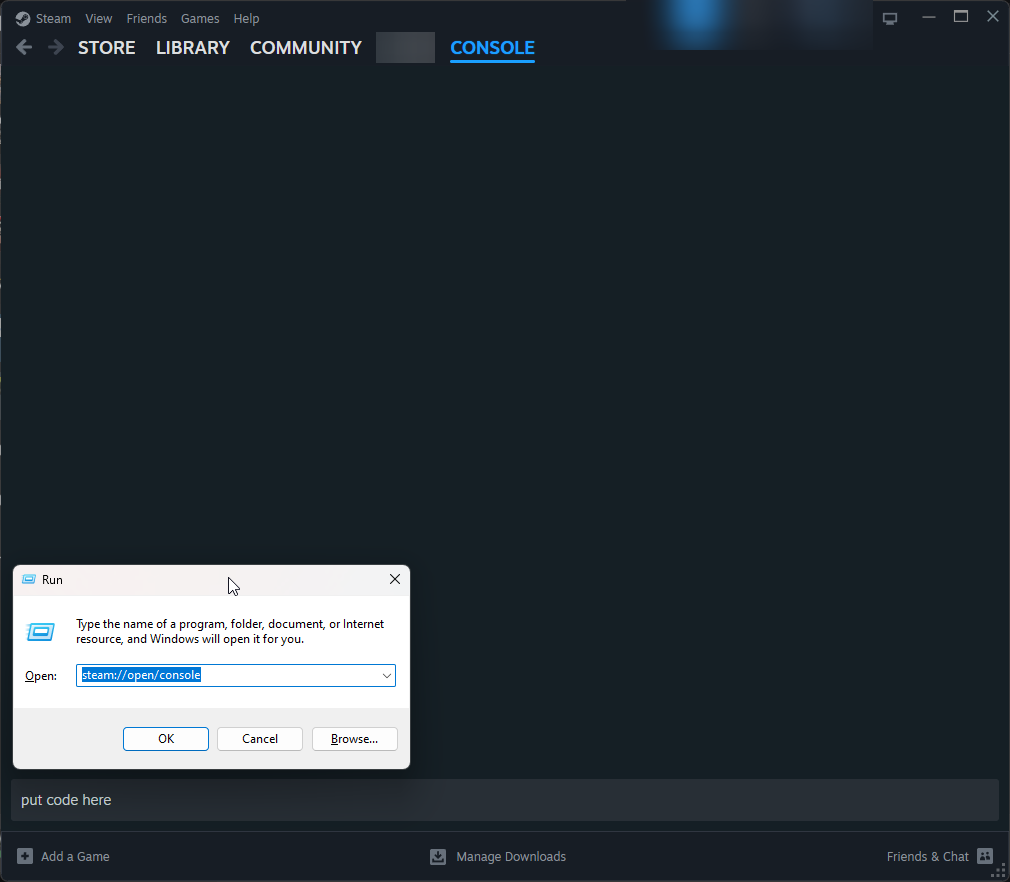Screen dimensions: 1010x882
Task: Enter Big Picture Mode via monitor icon
Action: click(889, 18)
